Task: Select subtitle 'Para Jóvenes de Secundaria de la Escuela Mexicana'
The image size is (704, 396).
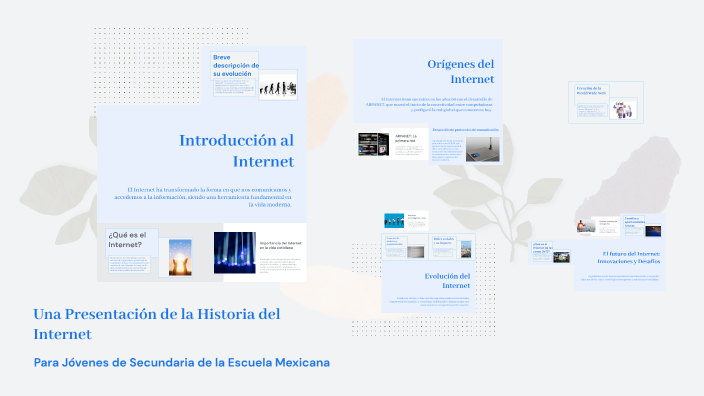Action: [x=182, y=362]
